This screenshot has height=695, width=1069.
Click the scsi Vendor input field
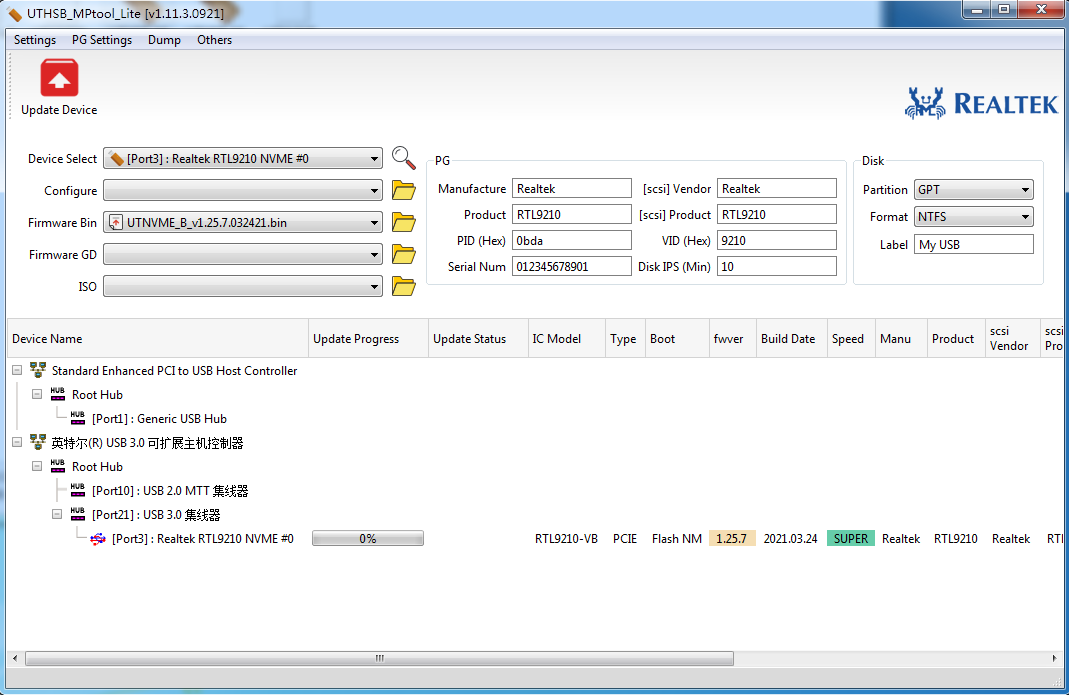[777, 189]
